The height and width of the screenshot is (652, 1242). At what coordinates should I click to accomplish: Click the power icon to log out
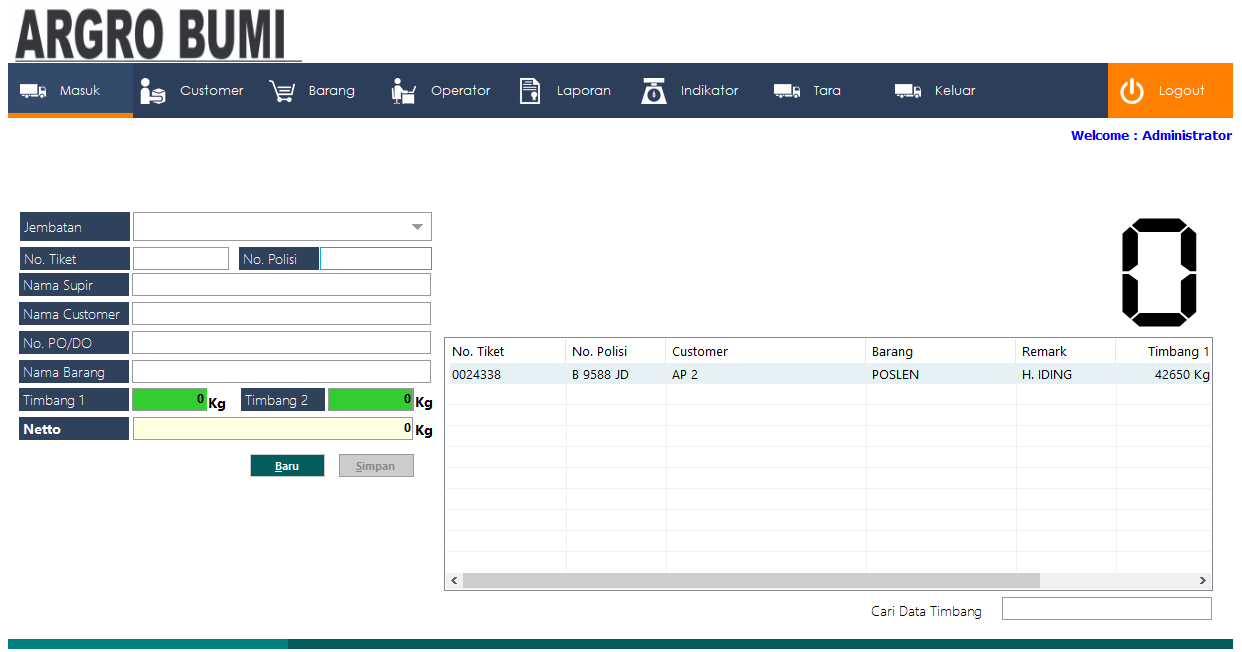coord(1132,91)
